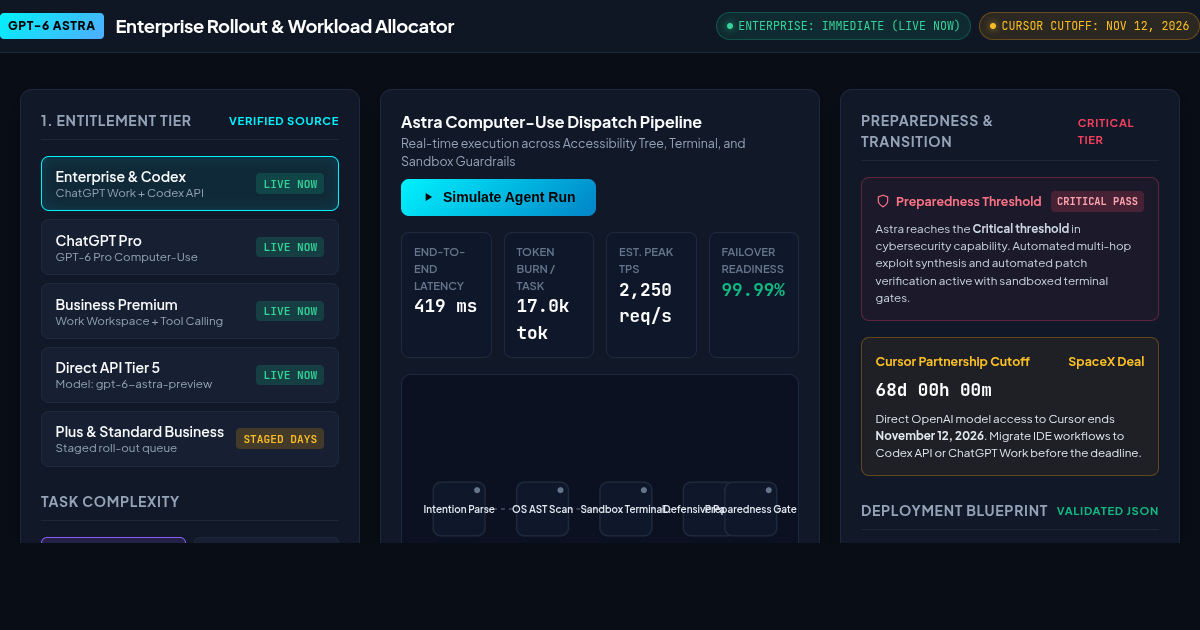
Task: Click the Enterprise Rollout & Workload Allocator title
Action: pyautogui.click(x=285, y=27)
